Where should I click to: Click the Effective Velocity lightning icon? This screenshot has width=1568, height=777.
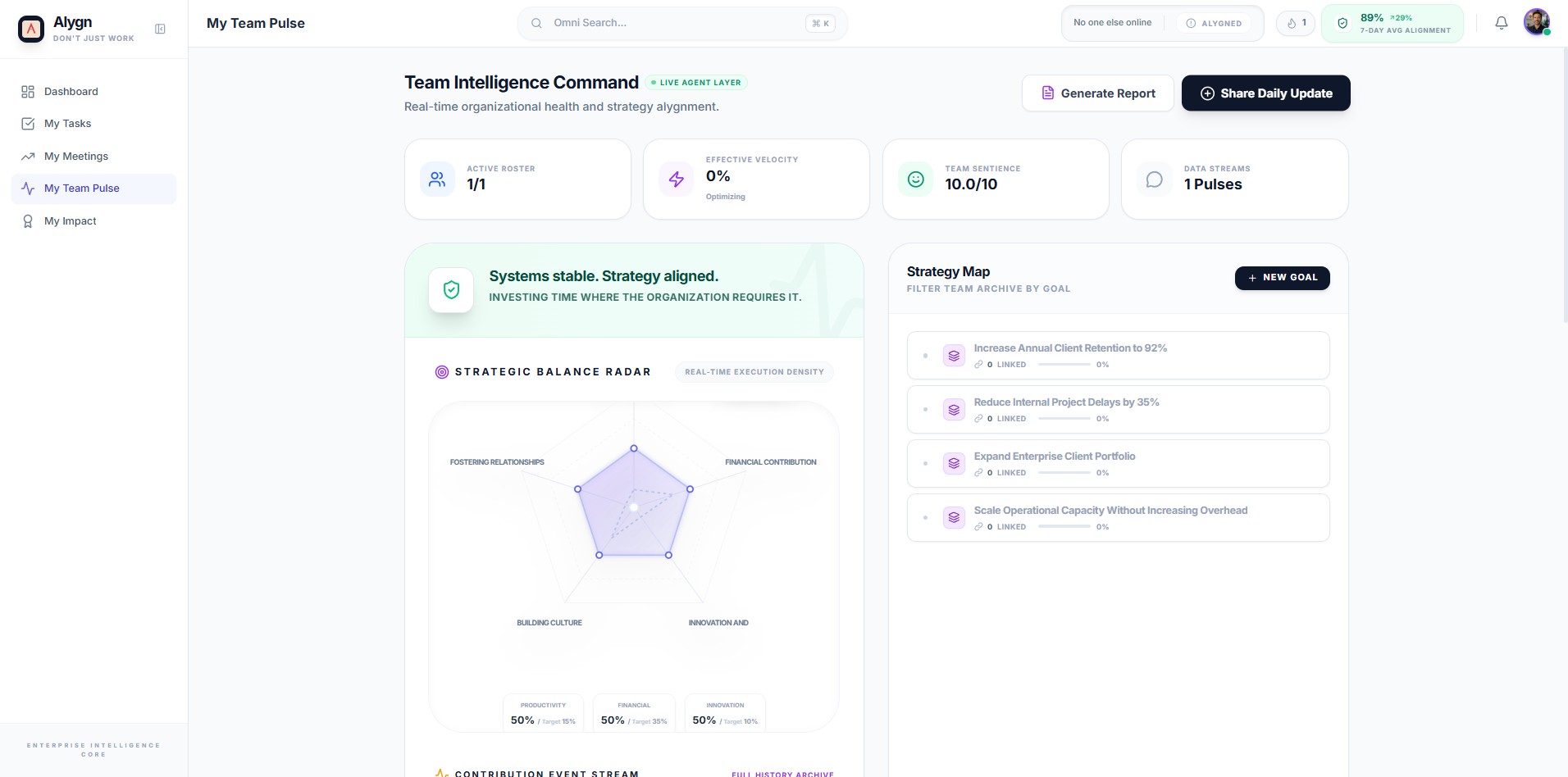pyautogui.click(x=677, y=179)
